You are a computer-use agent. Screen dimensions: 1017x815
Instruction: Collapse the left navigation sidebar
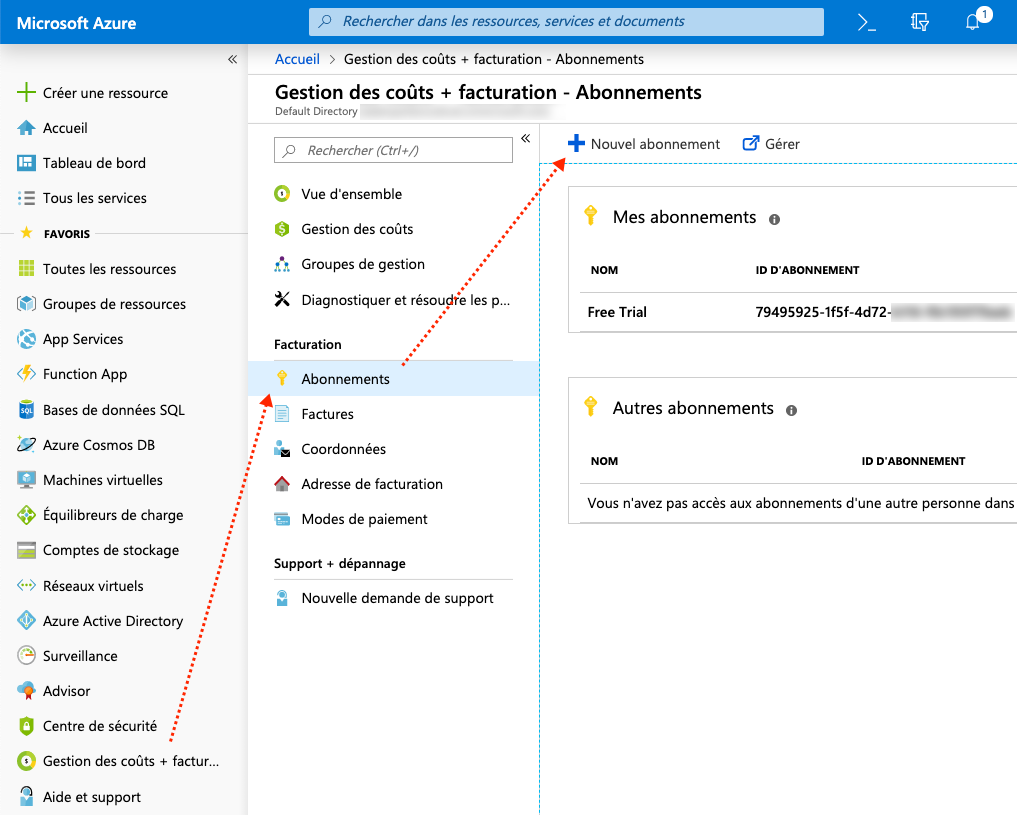click(232, 60)
